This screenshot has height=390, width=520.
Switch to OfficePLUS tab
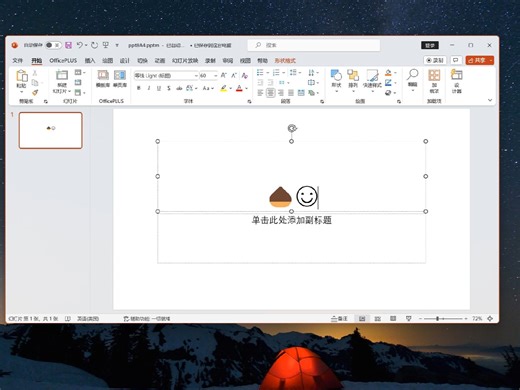(63, 60)
